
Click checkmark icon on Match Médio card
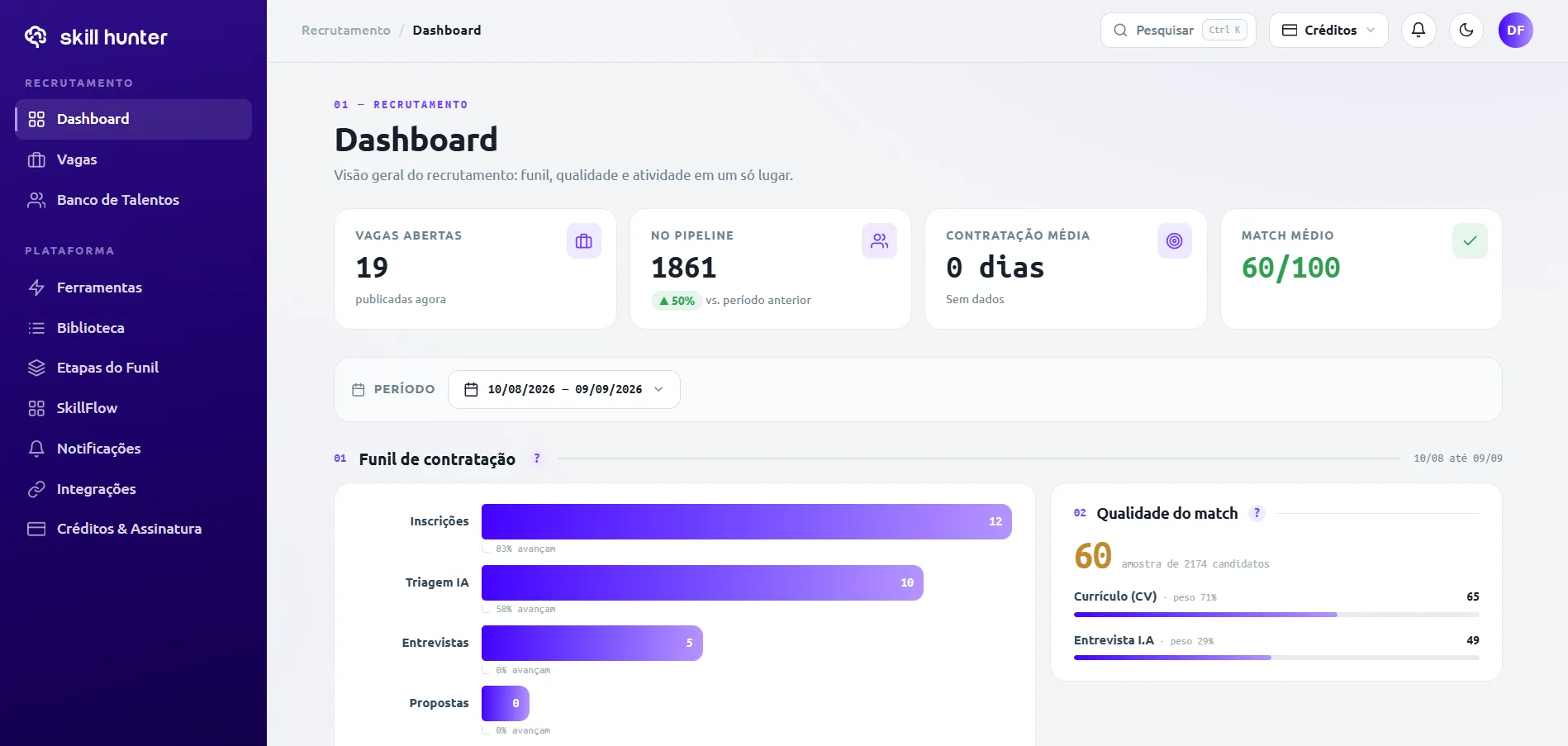[x=1470, y=241]
